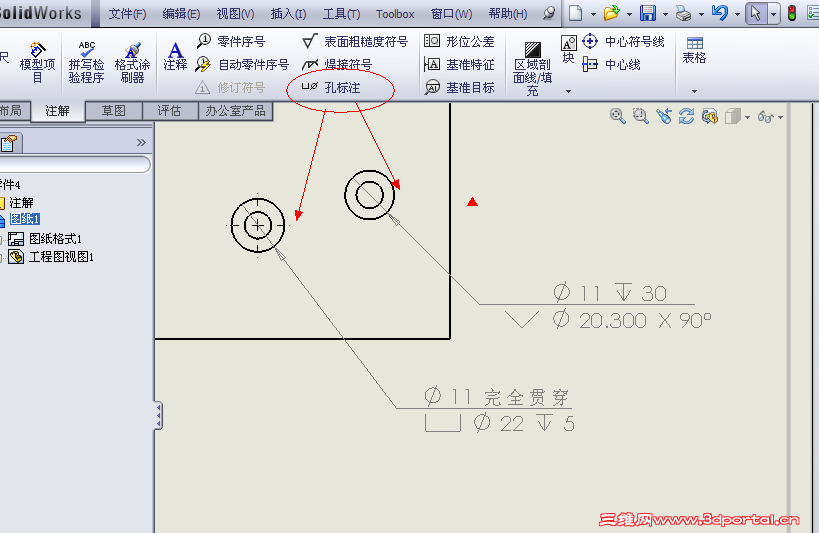Create a new document
819x533 pixels.
576,13
